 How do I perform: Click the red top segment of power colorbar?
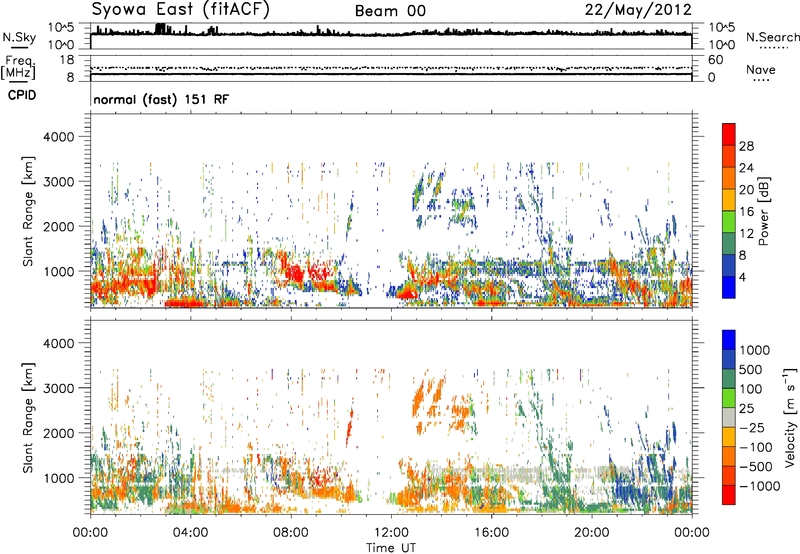click(x=729, y=134)
